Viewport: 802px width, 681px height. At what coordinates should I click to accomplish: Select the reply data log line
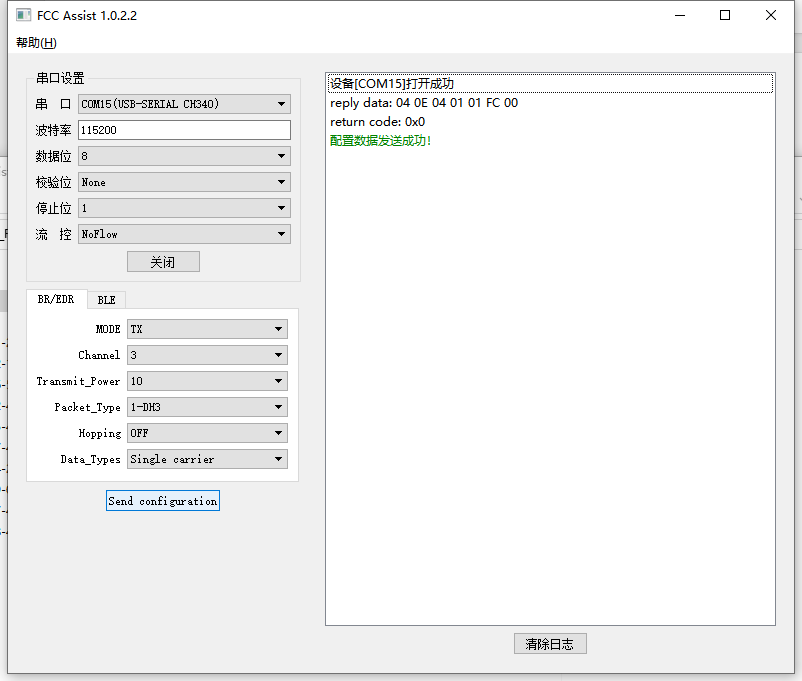550,103
